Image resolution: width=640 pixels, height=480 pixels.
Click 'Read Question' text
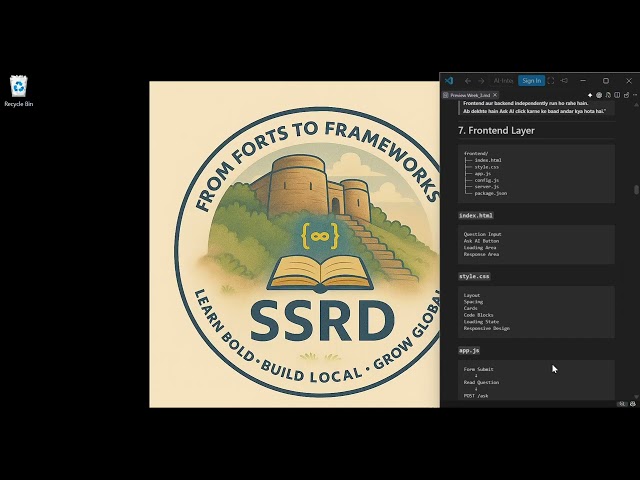click(x=481, y=382)
